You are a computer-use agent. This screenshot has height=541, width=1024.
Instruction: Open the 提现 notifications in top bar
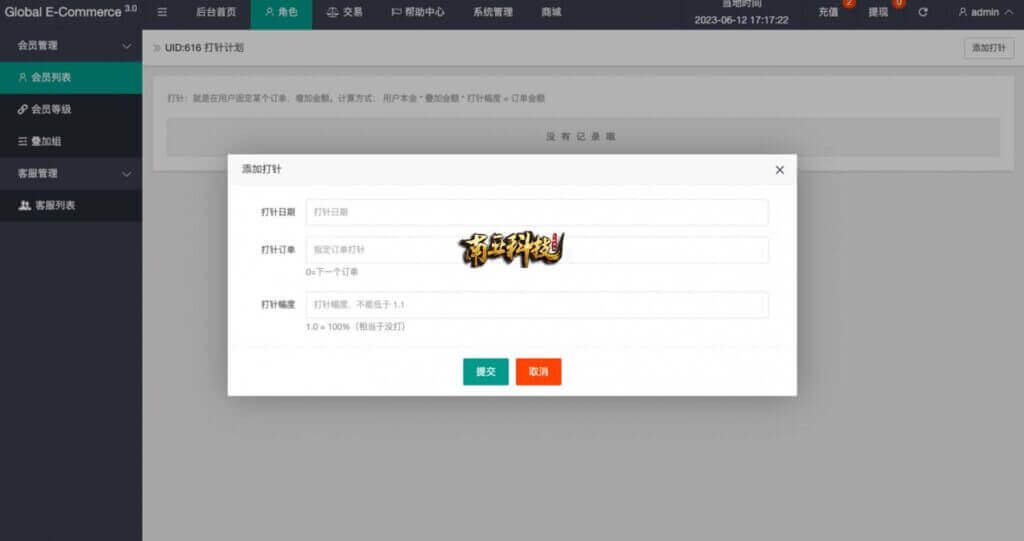click(878, 12)
